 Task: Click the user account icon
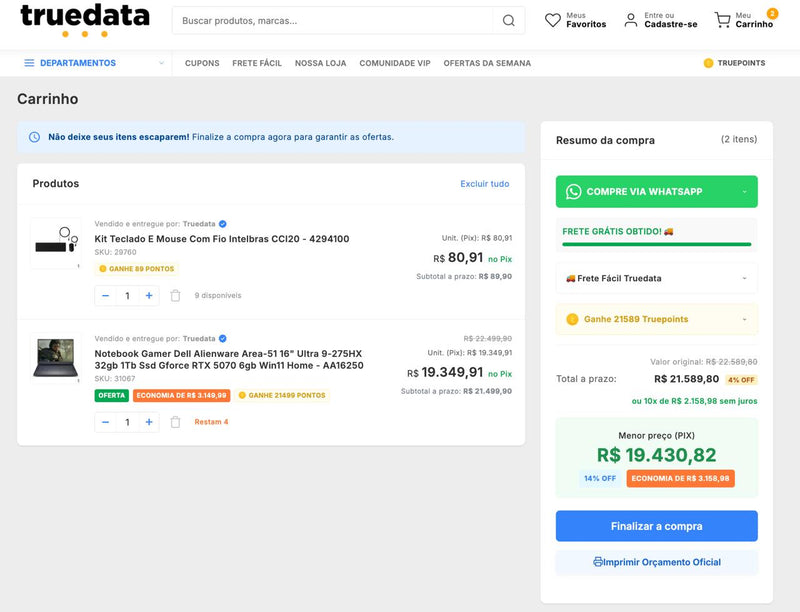click(631, 20)
